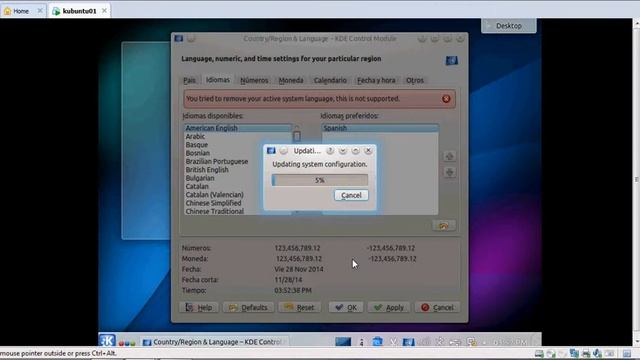Viewport: 640px width, 360px height.
Task: Click the Home tab house icon
Action: 7,11
